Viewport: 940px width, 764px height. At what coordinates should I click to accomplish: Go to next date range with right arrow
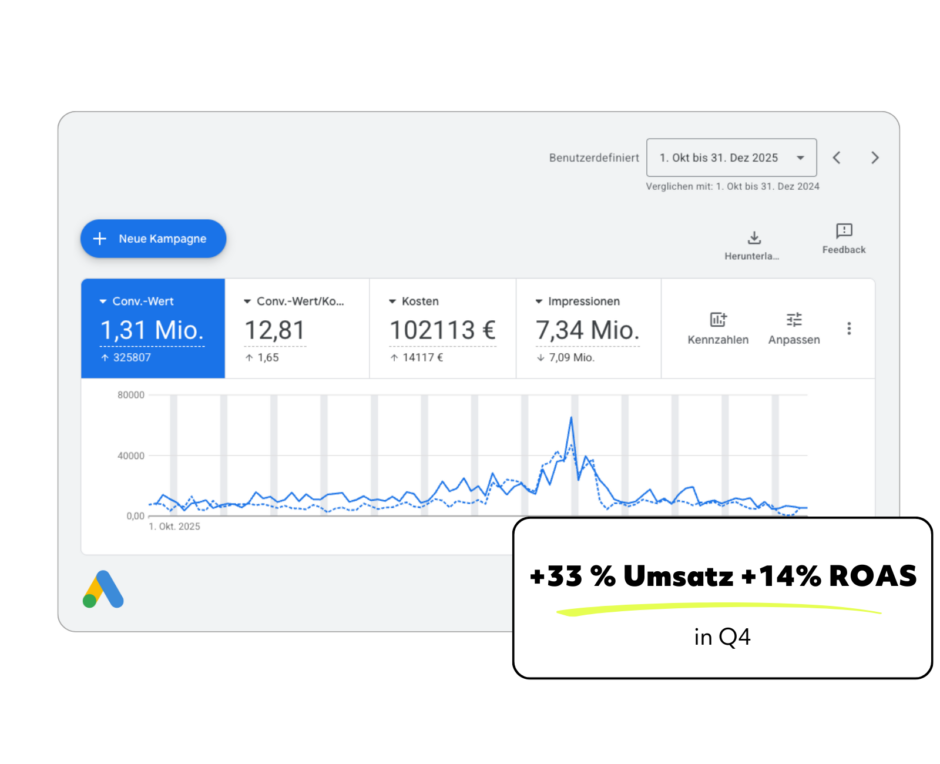[875, 158]
